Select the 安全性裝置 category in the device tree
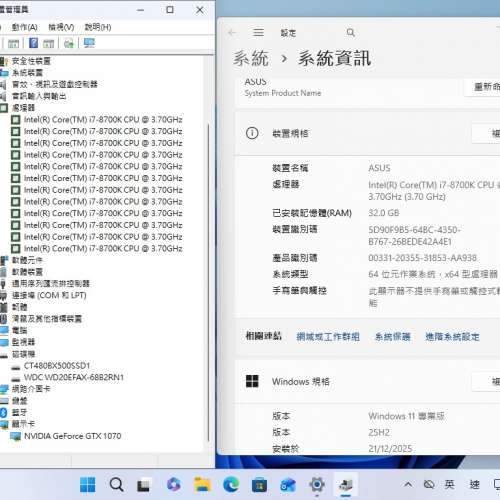Image resolution: width=500 pixels, height=500 pixels. 31,61
